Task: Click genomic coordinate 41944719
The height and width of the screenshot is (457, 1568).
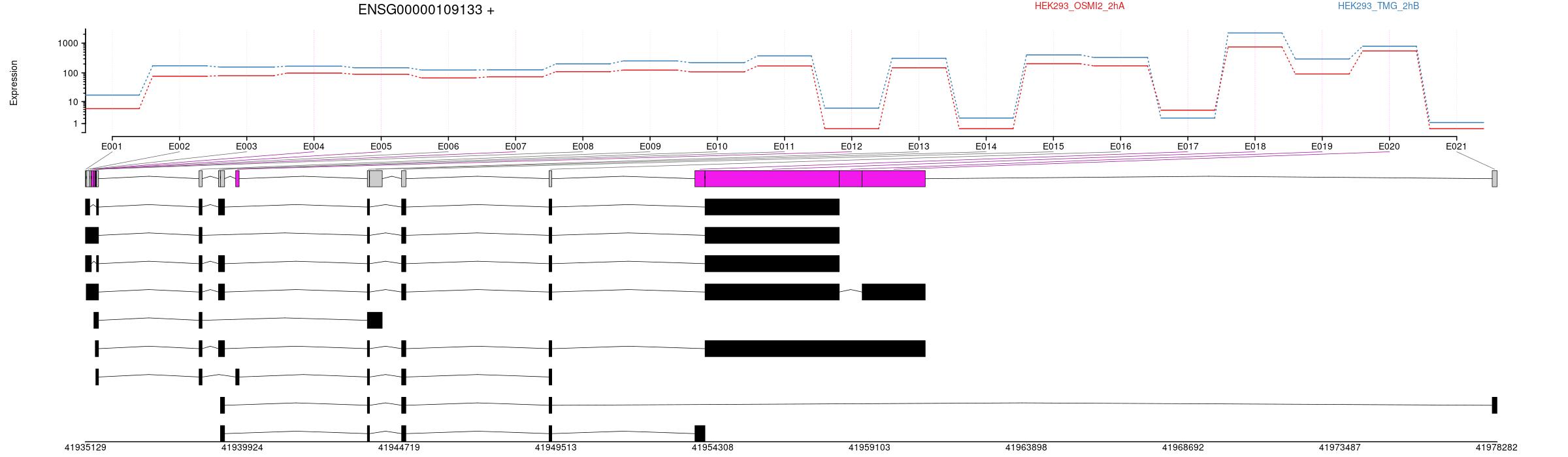Action: 399,448
